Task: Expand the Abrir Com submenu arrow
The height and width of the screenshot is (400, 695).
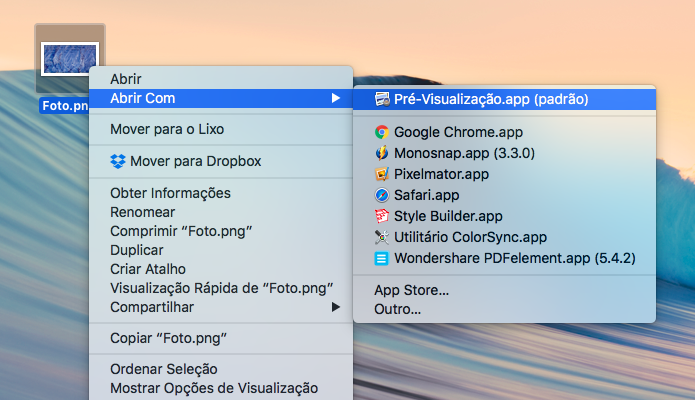Action: (x=336, y=98)
